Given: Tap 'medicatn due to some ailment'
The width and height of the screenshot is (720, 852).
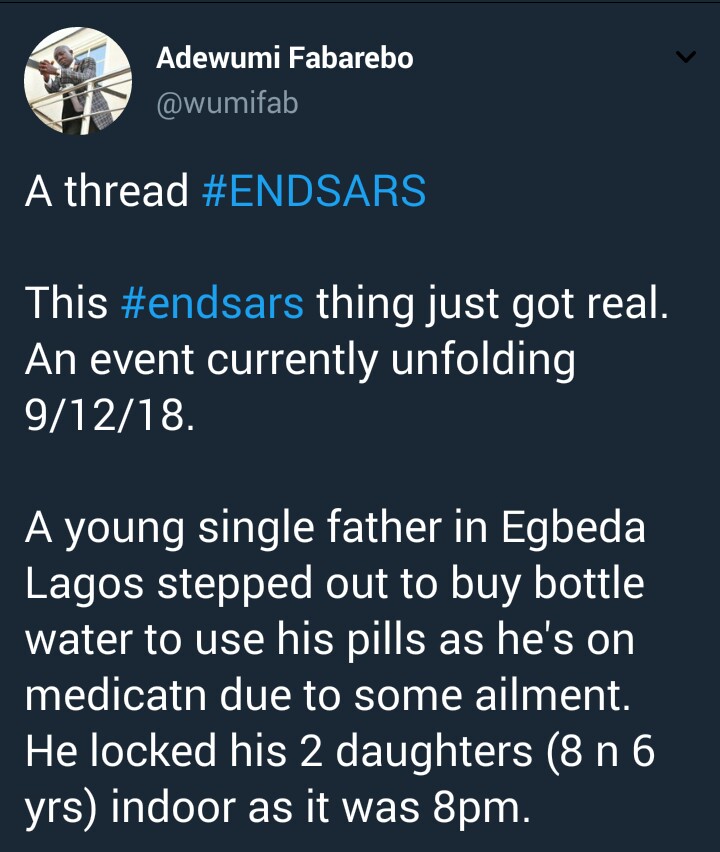Looking at the screenshot, I should pos(327,695).
